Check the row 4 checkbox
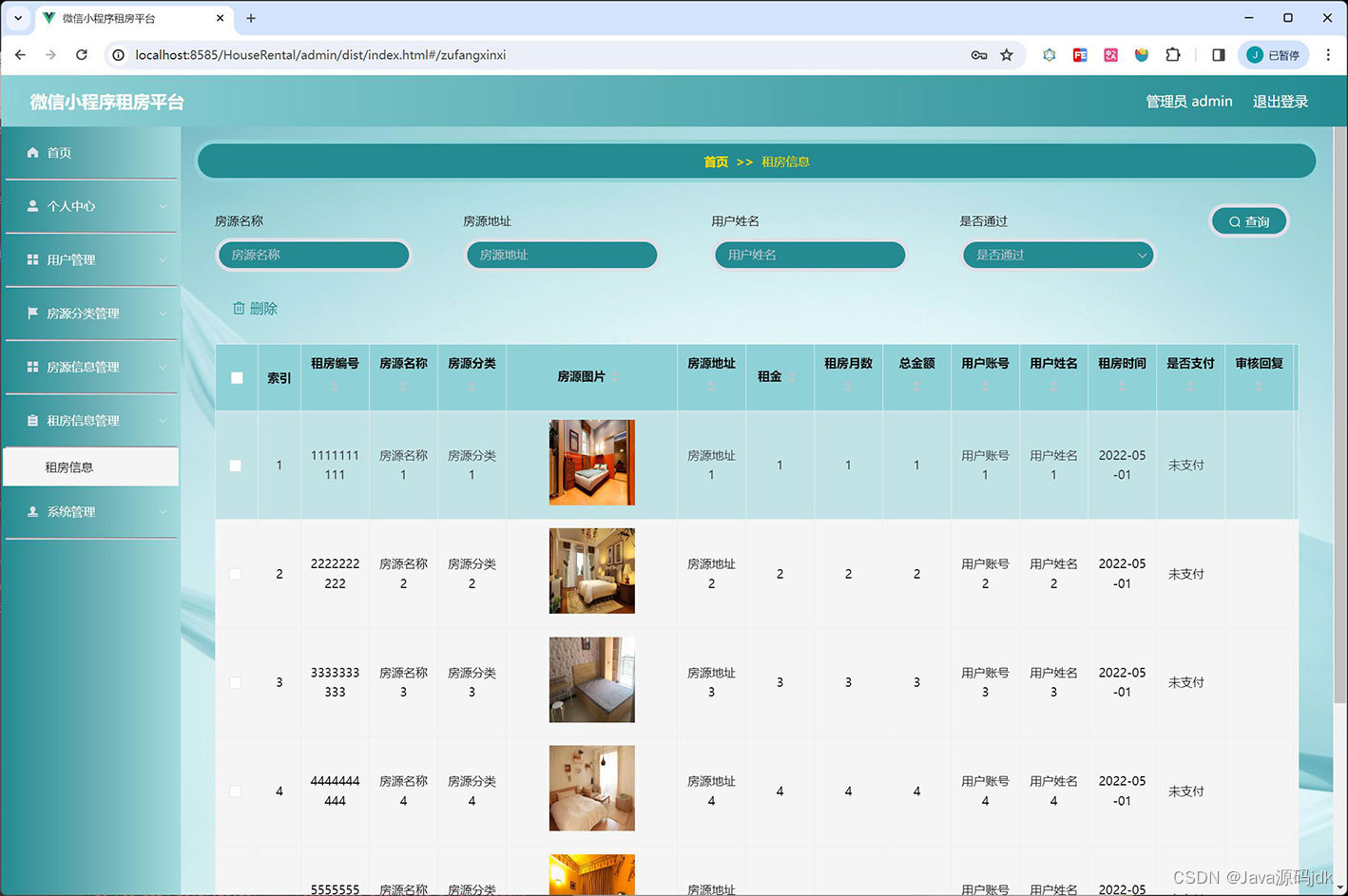 [236, 791]
